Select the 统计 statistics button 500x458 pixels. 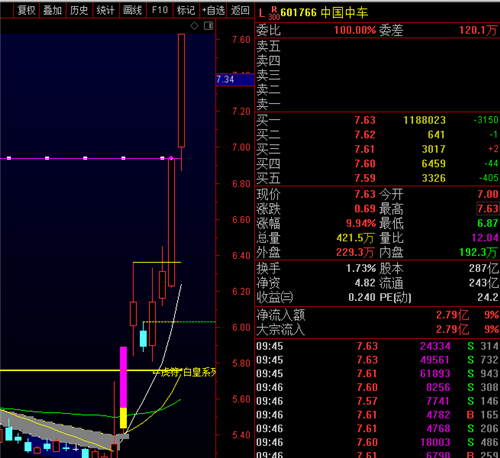[106, 10]
